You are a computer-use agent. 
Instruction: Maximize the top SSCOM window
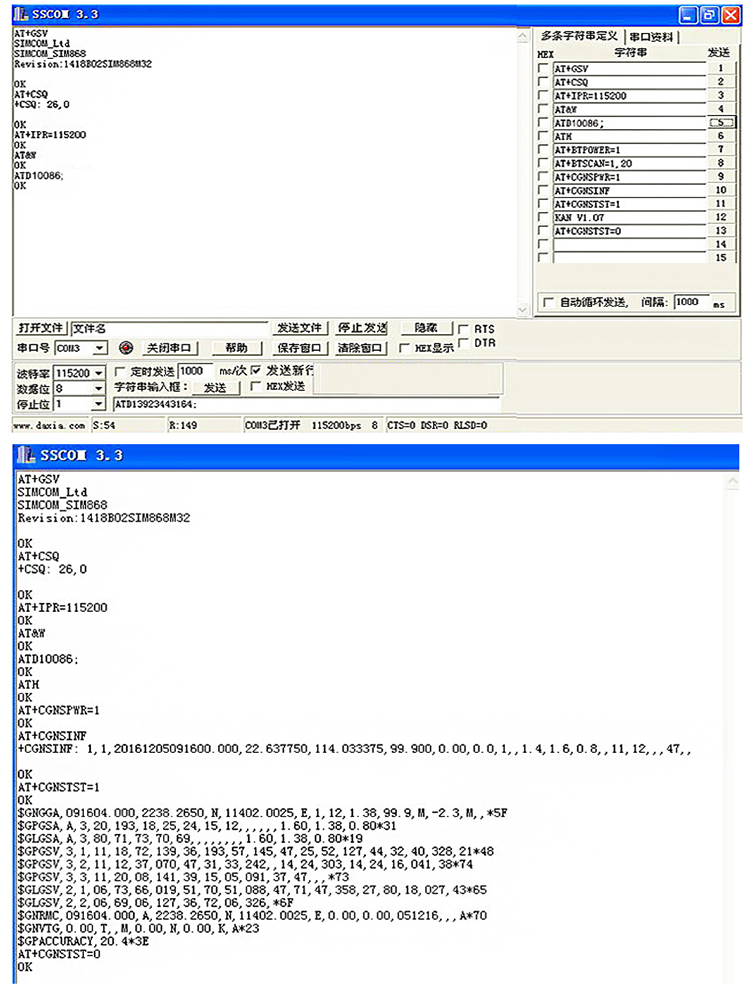click(x=708, y=15)
